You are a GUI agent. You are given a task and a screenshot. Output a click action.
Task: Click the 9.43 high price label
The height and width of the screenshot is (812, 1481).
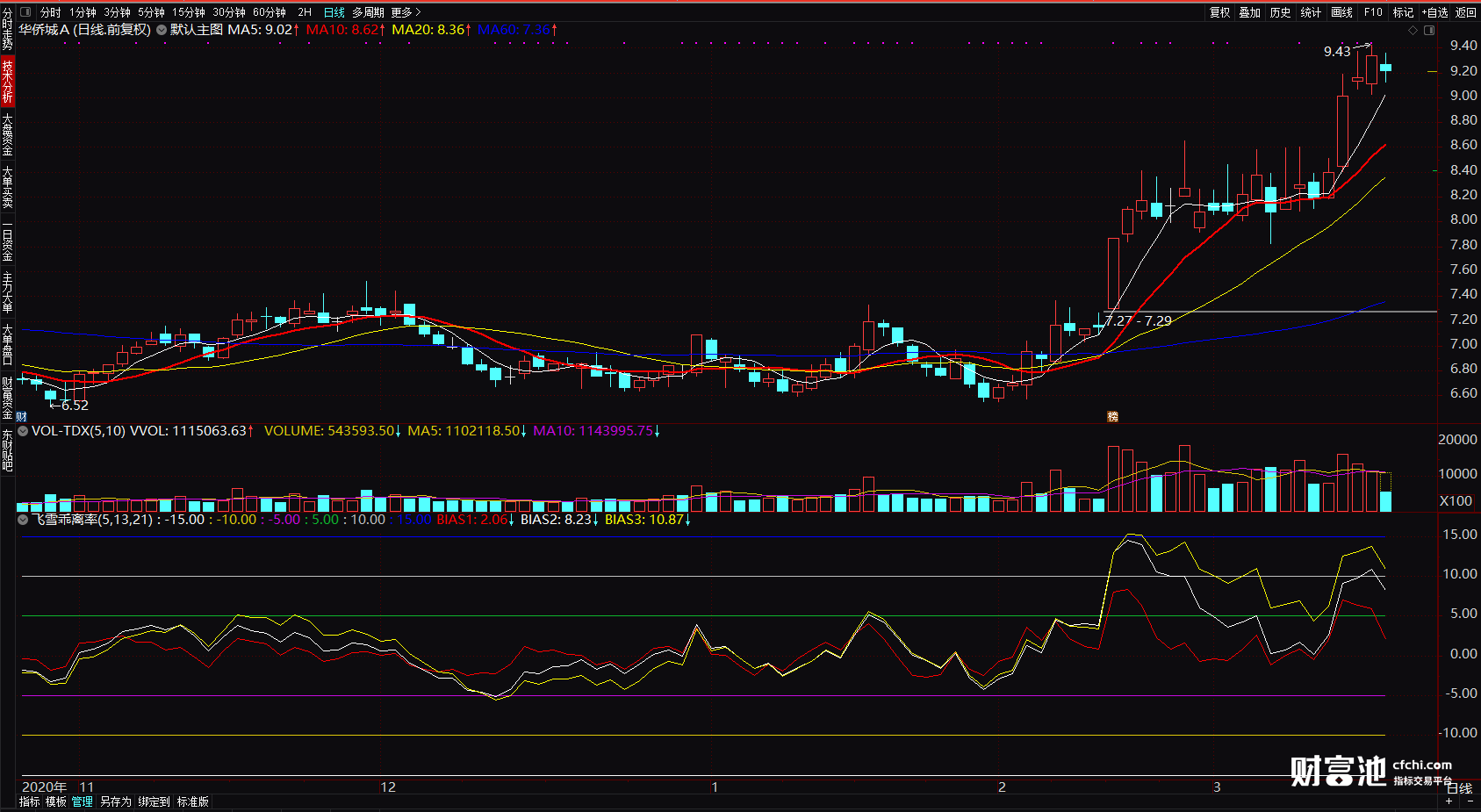pyautogui.click(x=1337, y=52)
